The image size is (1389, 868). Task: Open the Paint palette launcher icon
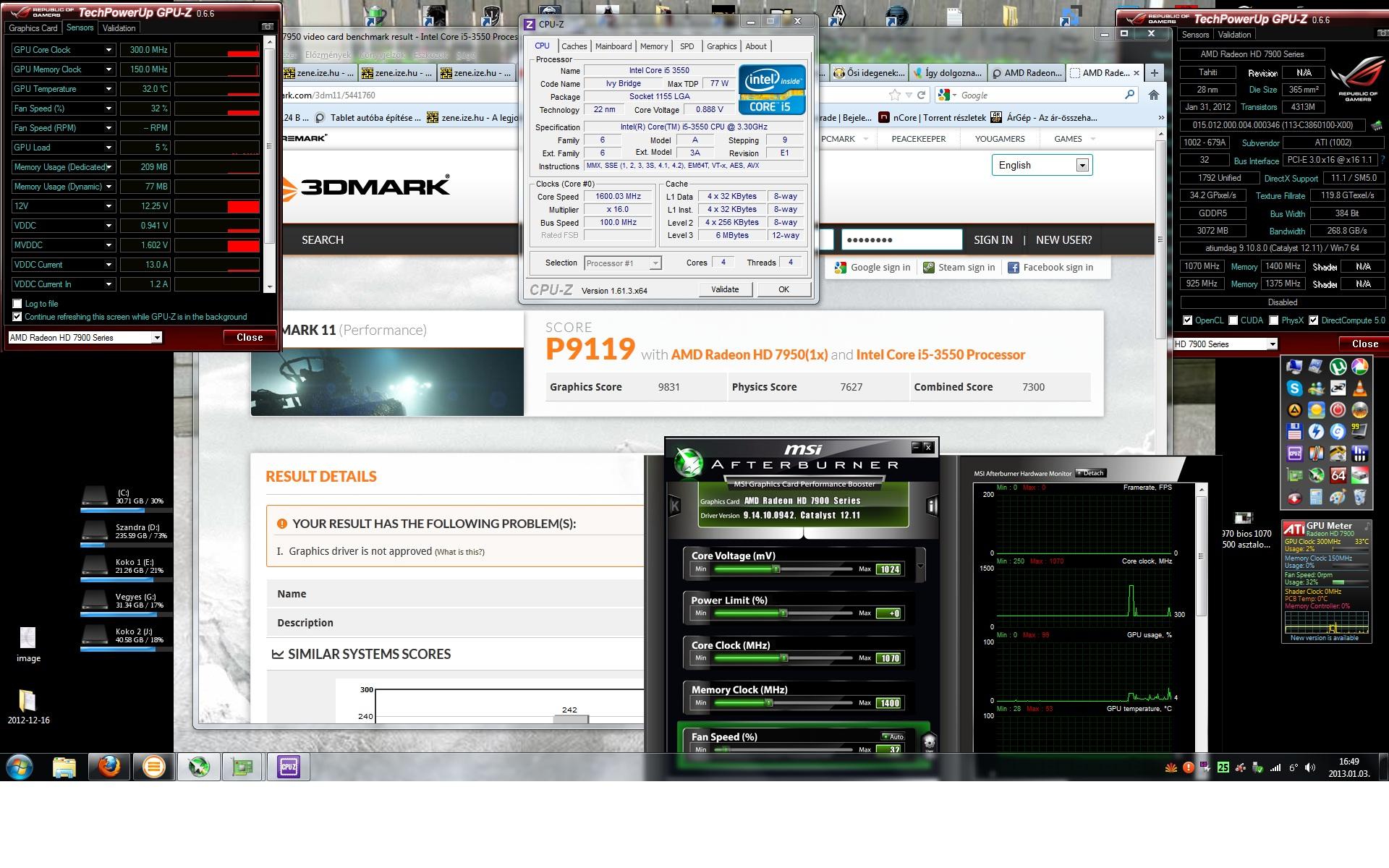[1338, 497]
